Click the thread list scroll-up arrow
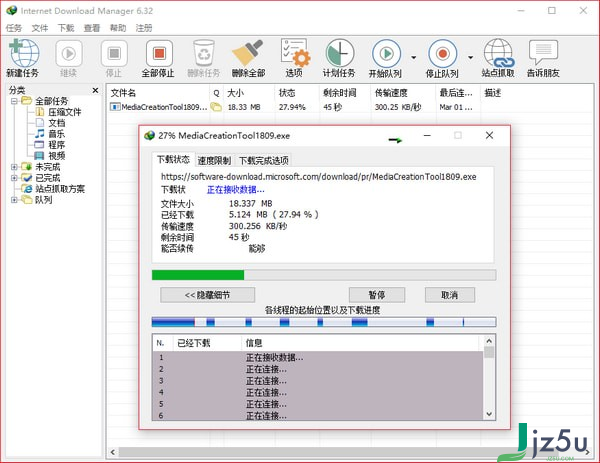 (489, 341)
